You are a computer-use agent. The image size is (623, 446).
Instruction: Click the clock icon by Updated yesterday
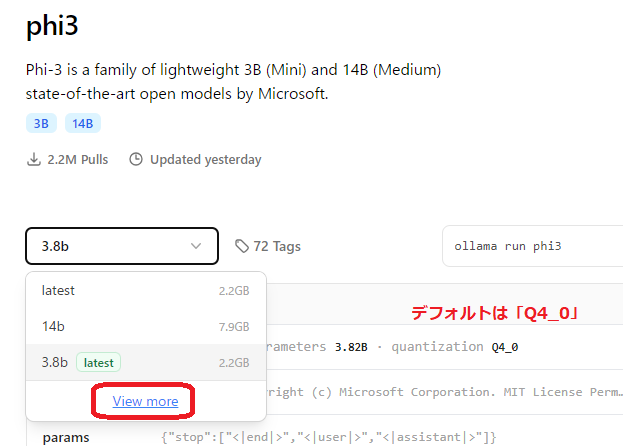click(x=136, y=159)
